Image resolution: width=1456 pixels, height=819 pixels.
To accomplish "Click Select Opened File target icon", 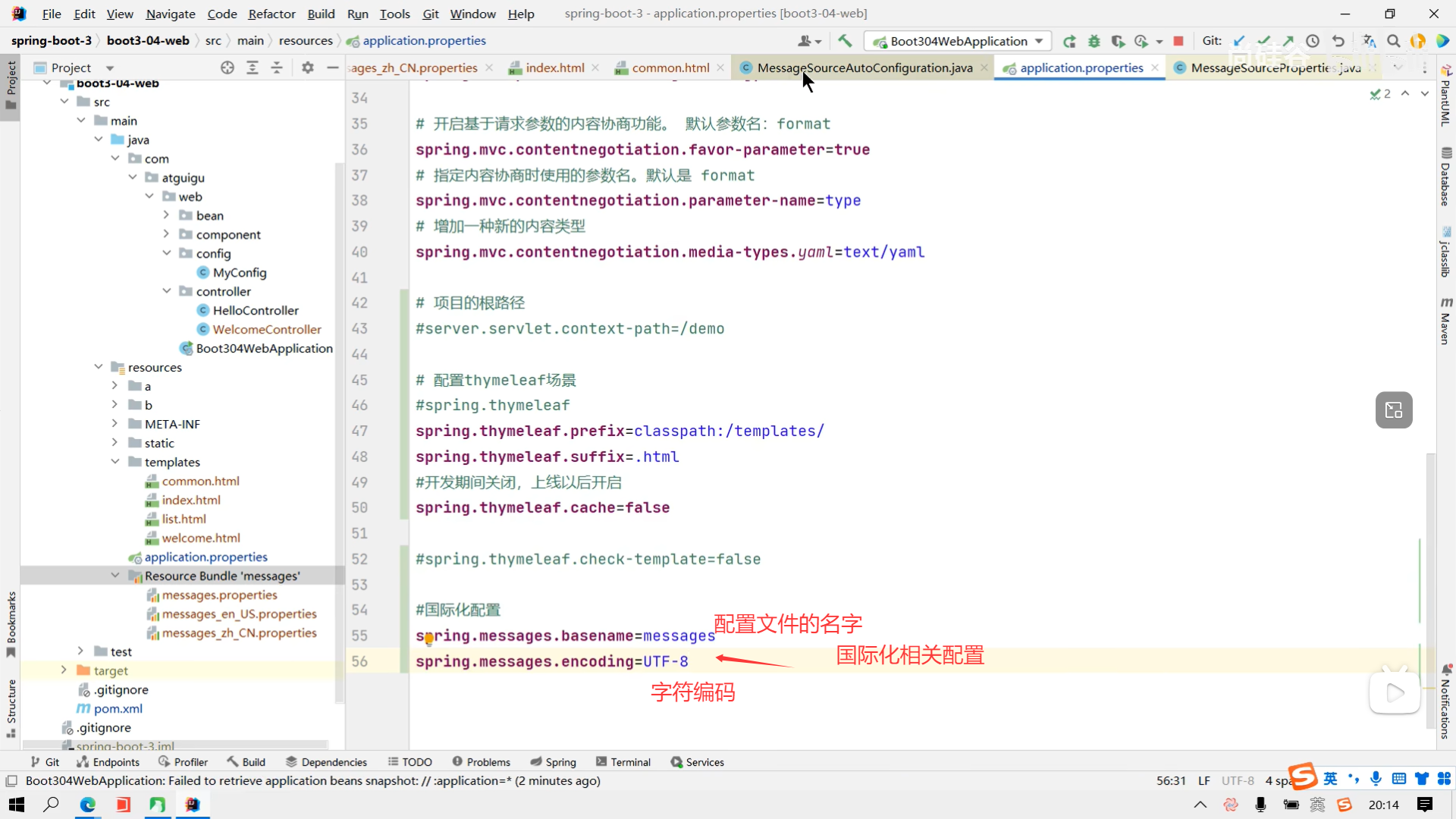I will [227, 67].
